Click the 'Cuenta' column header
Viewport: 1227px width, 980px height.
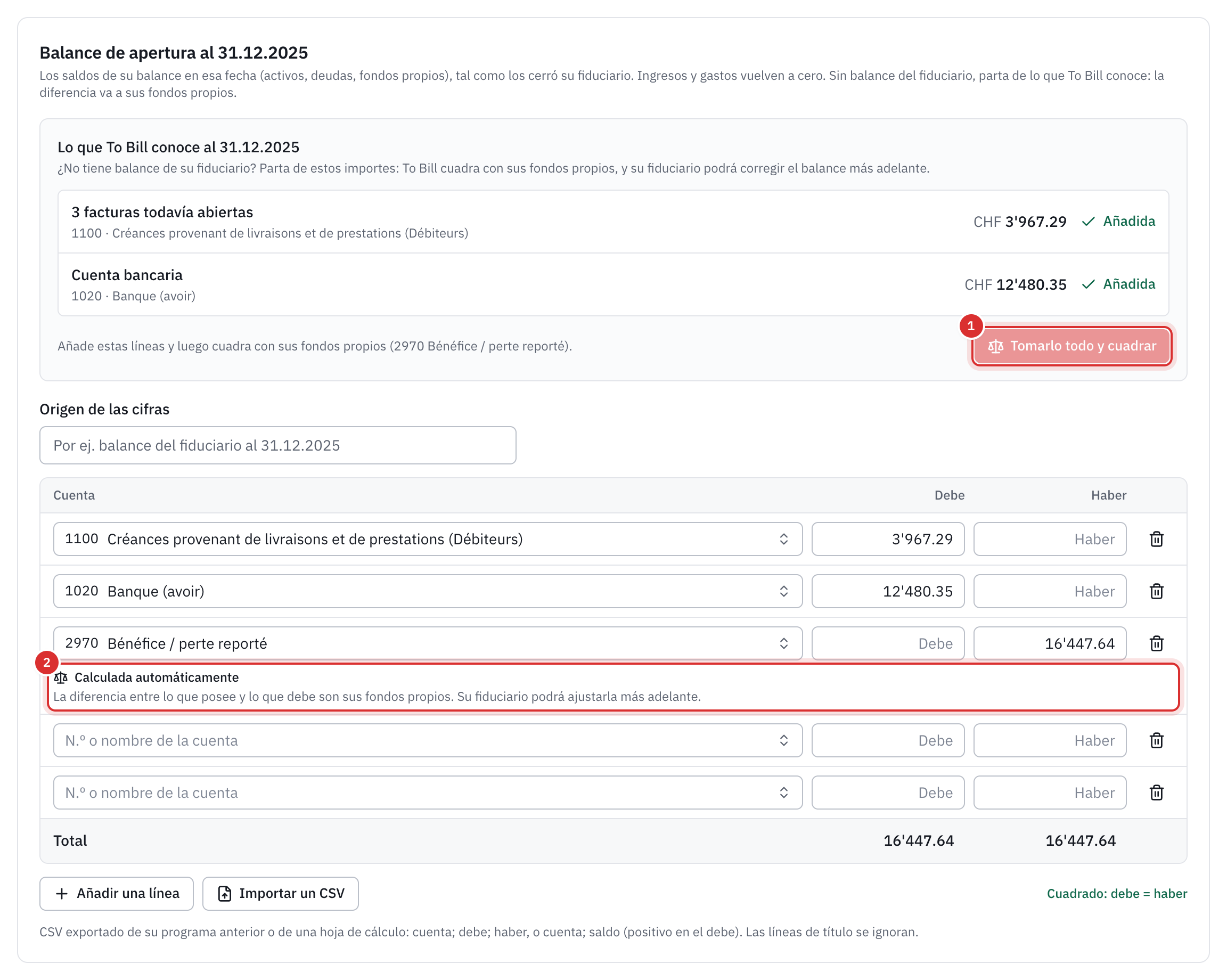74,495
